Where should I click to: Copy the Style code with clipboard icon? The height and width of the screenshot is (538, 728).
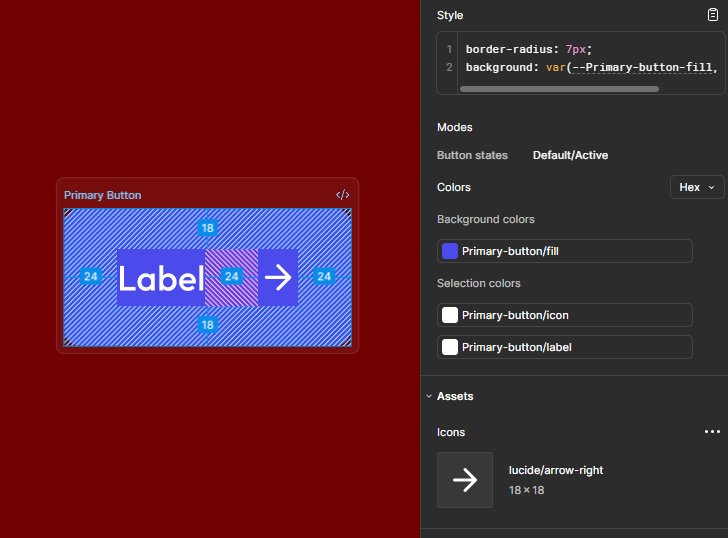[713, 15]
